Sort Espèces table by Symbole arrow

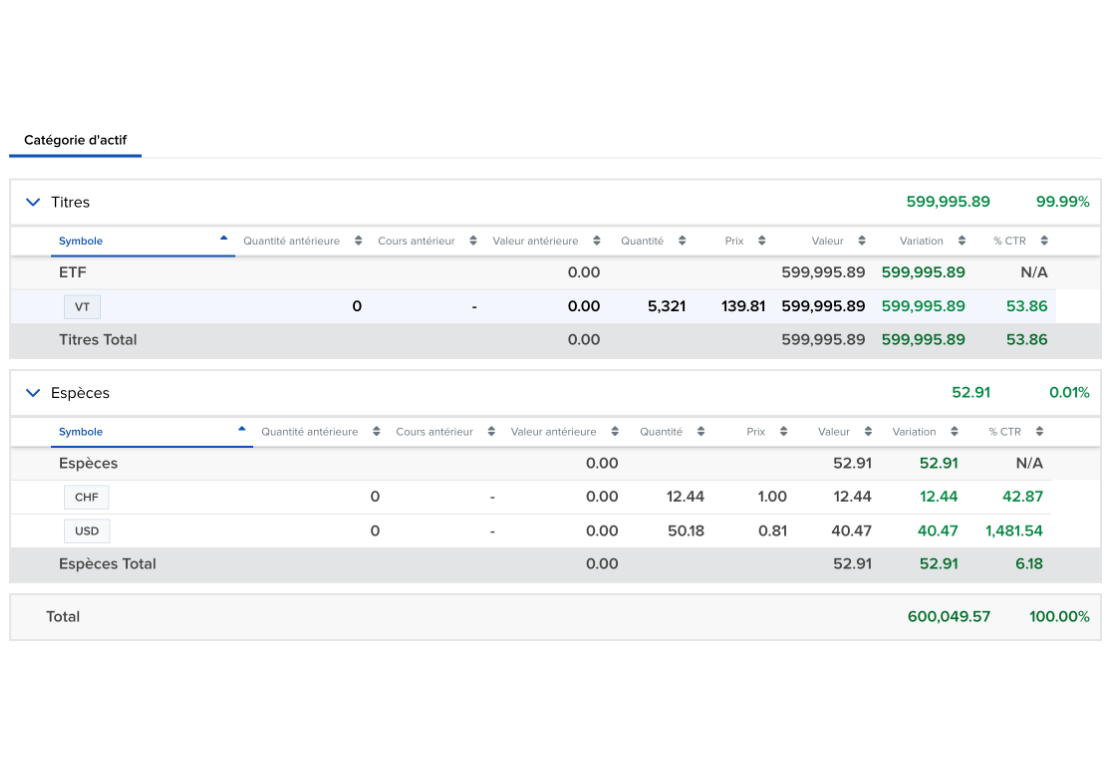241,430
